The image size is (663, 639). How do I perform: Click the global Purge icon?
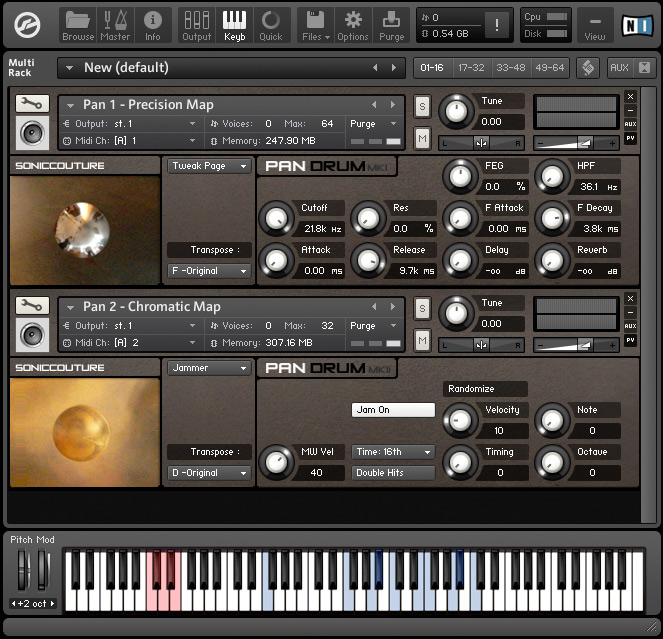point(391,25)
